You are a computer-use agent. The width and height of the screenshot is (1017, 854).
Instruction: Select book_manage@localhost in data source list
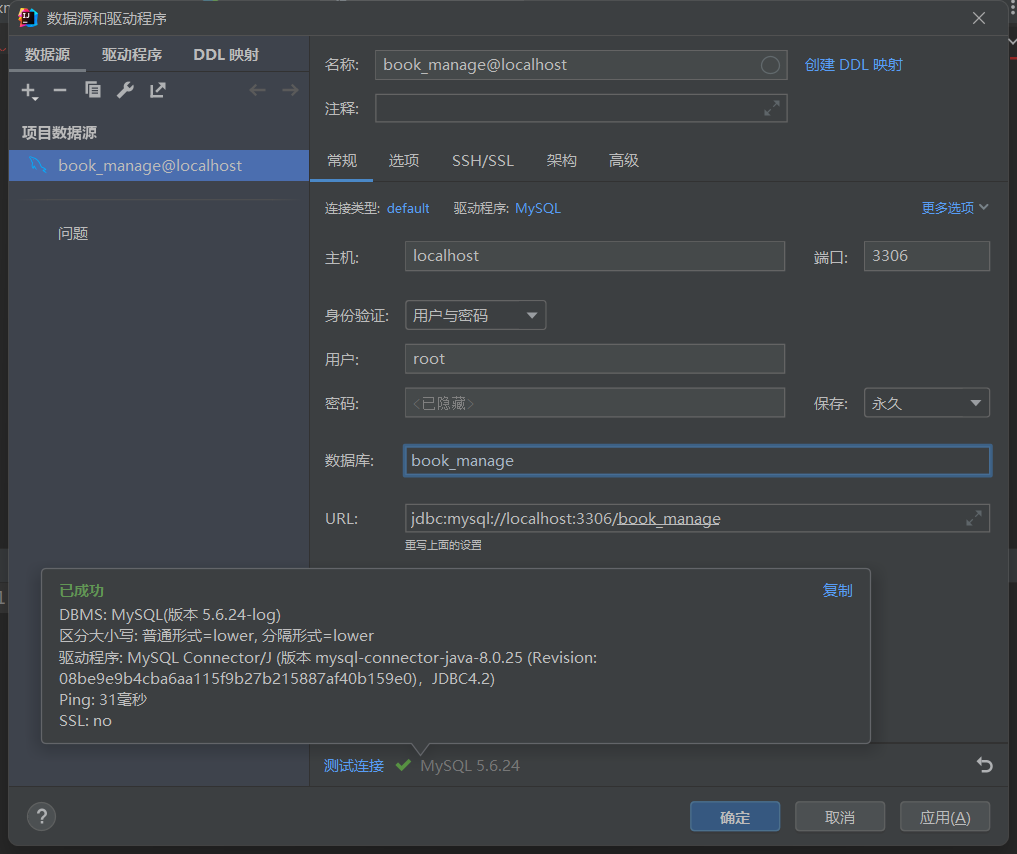click(159, 165)
